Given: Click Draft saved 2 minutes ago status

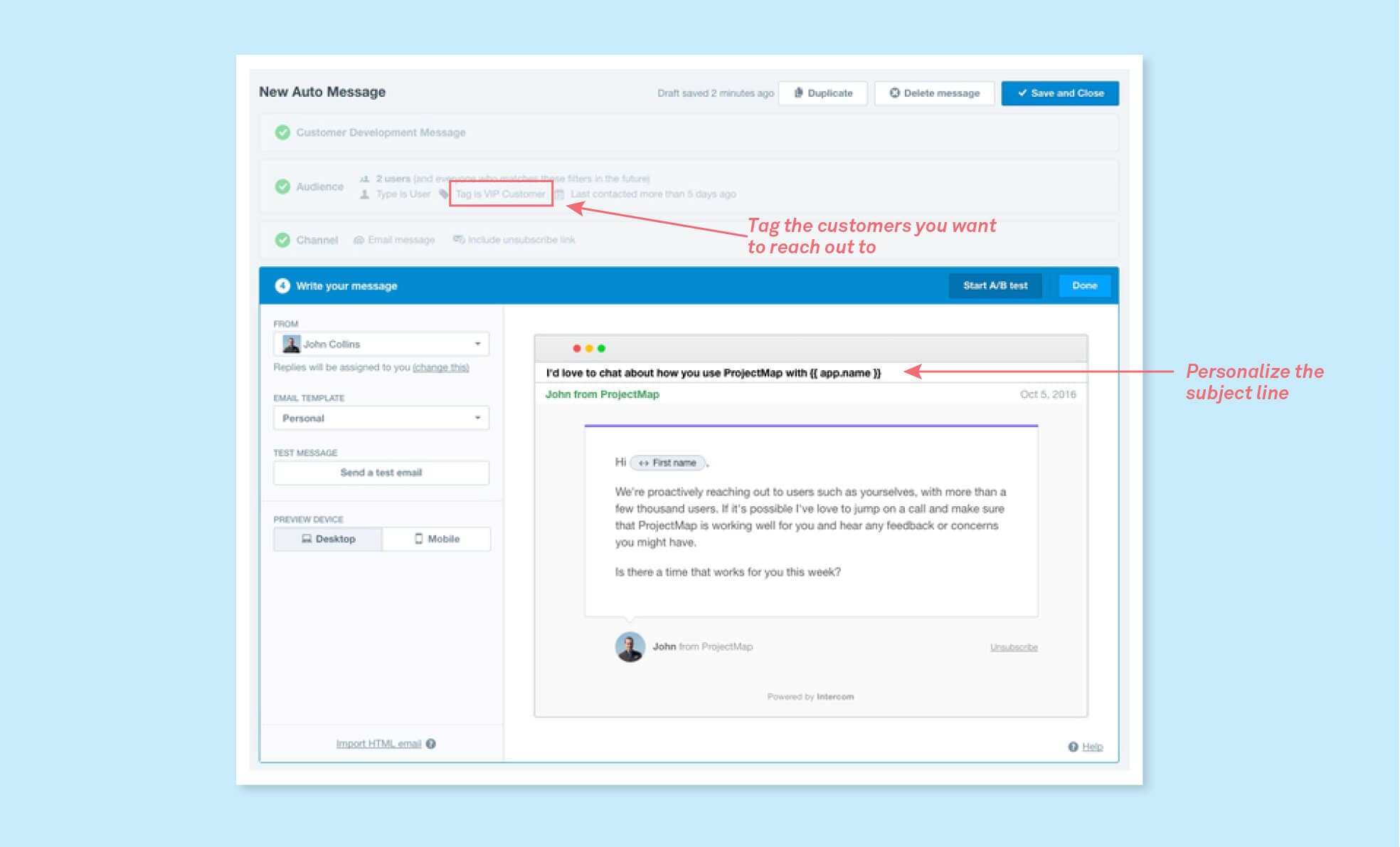Looking at the screenshot, I should [x=715, y=93].
